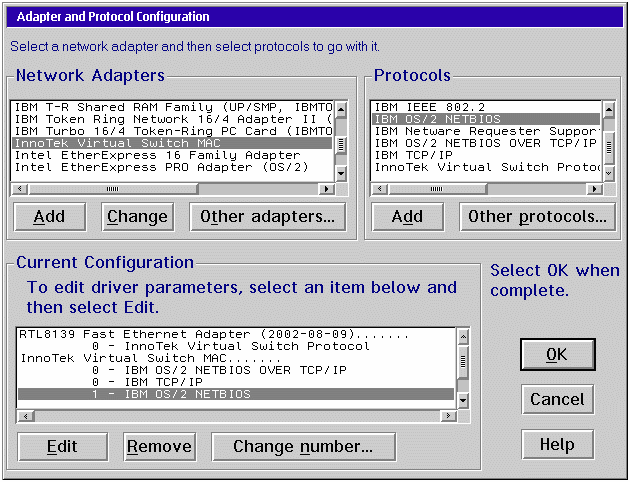Select IBM Token Ring Network 16/4 Adapter II
The height and width of the screenshot is (482, 630).
[172, 119]
